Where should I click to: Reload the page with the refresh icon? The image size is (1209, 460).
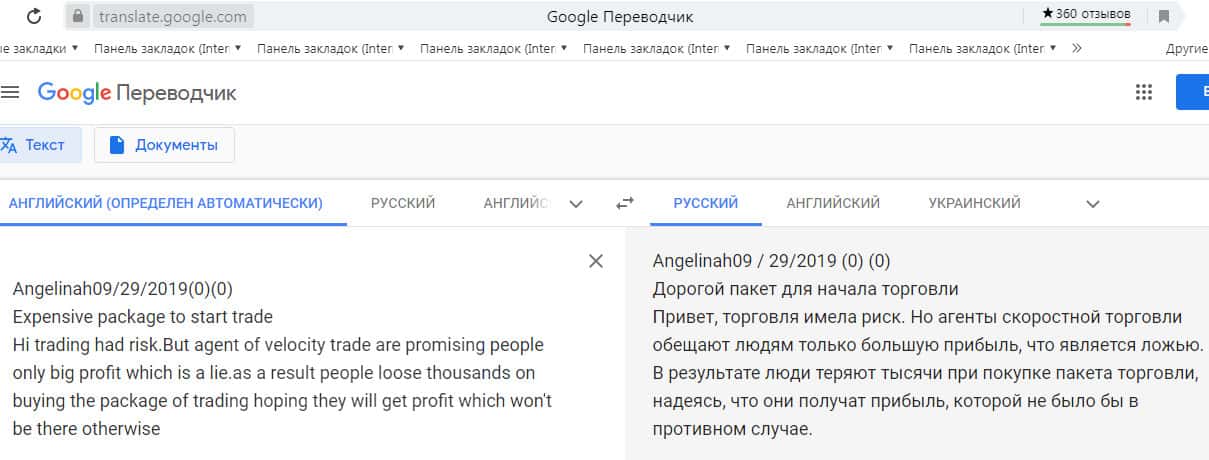tap(34, 16)
